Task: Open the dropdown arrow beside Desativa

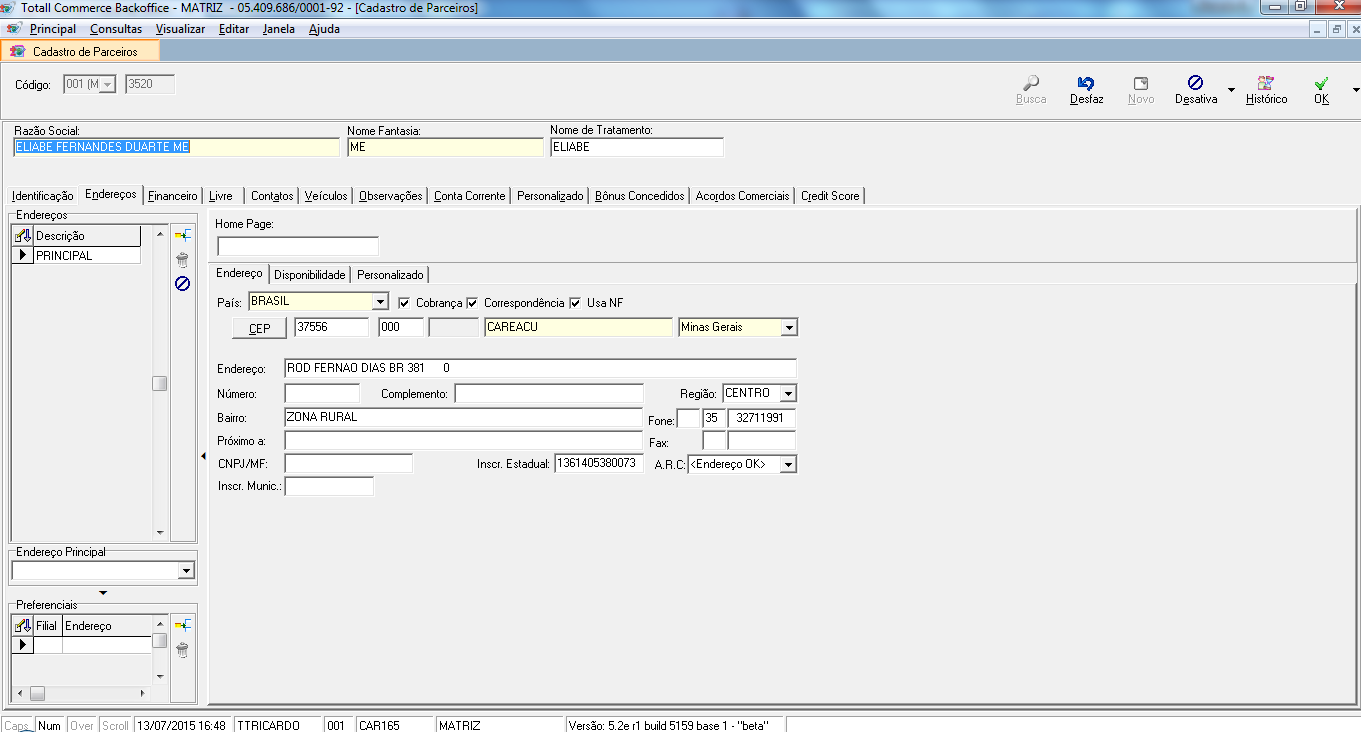Action: tap(1231, 90)
